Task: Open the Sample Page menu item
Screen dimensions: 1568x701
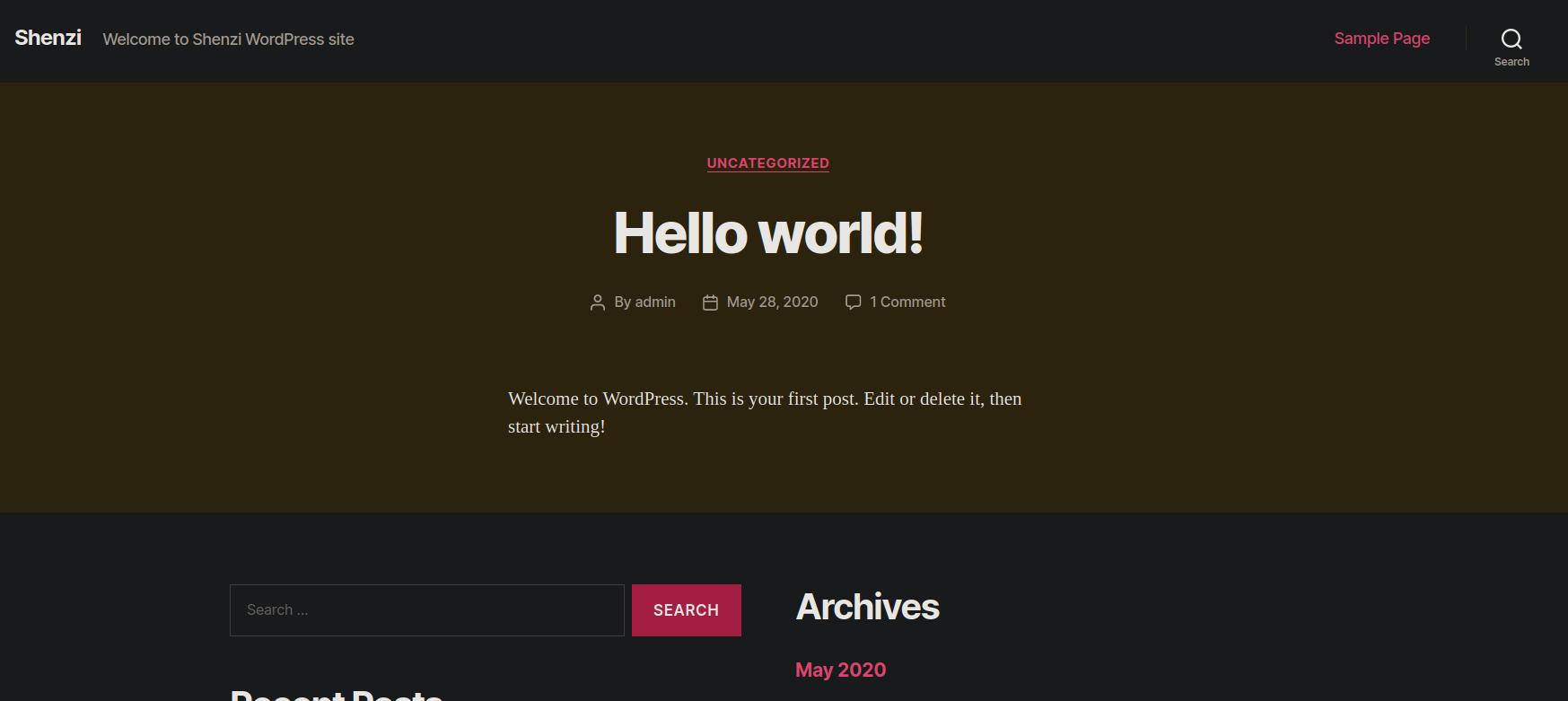Action: coord(1381,39)
